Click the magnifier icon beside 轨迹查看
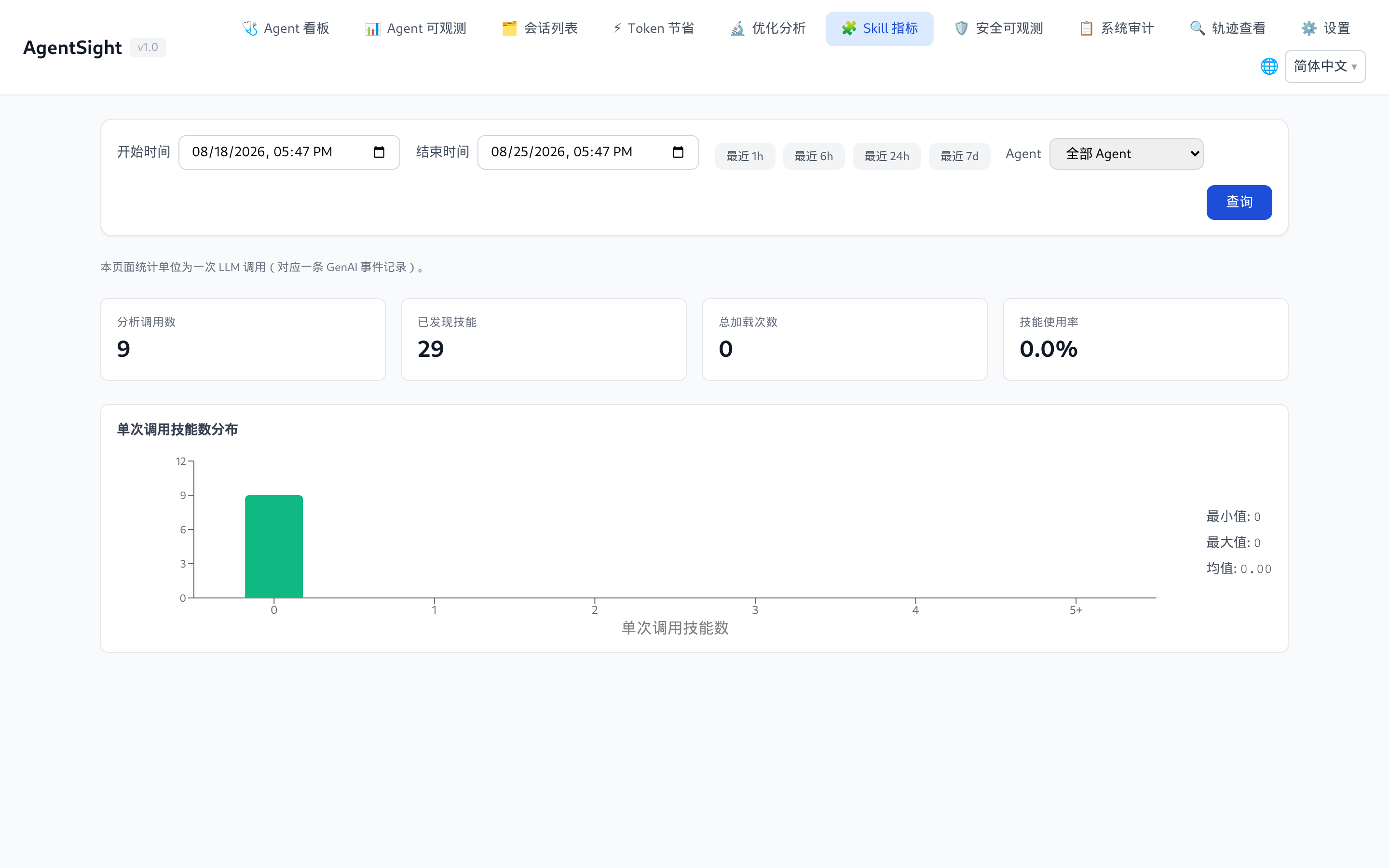Viewport: 1389px width, 868px height. pyautogui.click(x=1198, y=28)
